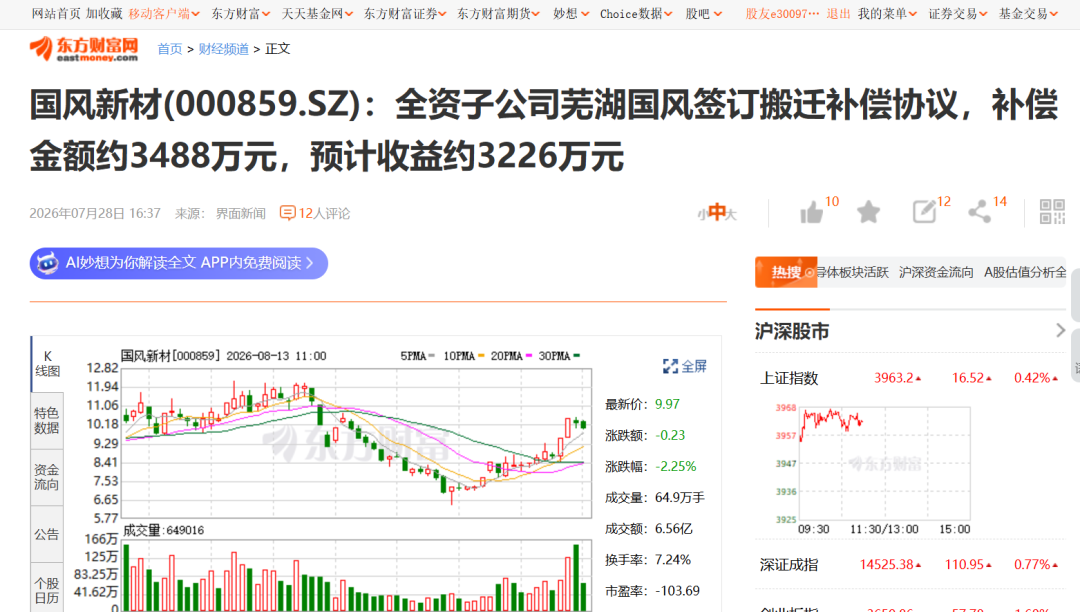Viewport: 1080px width, 612px height.
Task: Click the AI妙想 robot icon
Action: [47, 263]
